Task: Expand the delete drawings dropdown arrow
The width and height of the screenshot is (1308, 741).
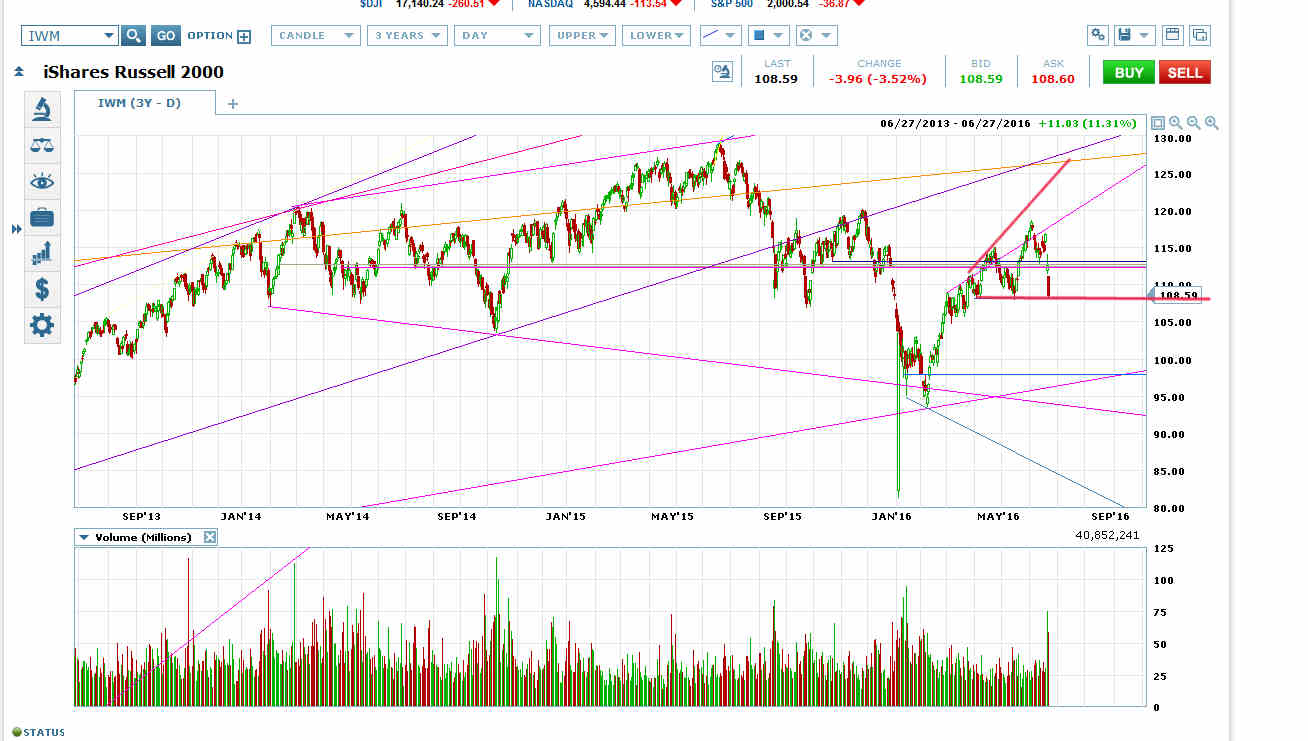Action: click(828, 35)
